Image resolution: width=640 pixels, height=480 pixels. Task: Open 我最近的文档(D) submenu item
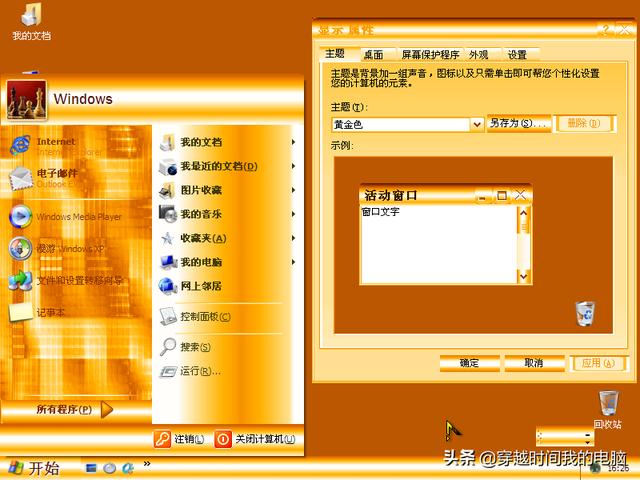pos(227,166)
